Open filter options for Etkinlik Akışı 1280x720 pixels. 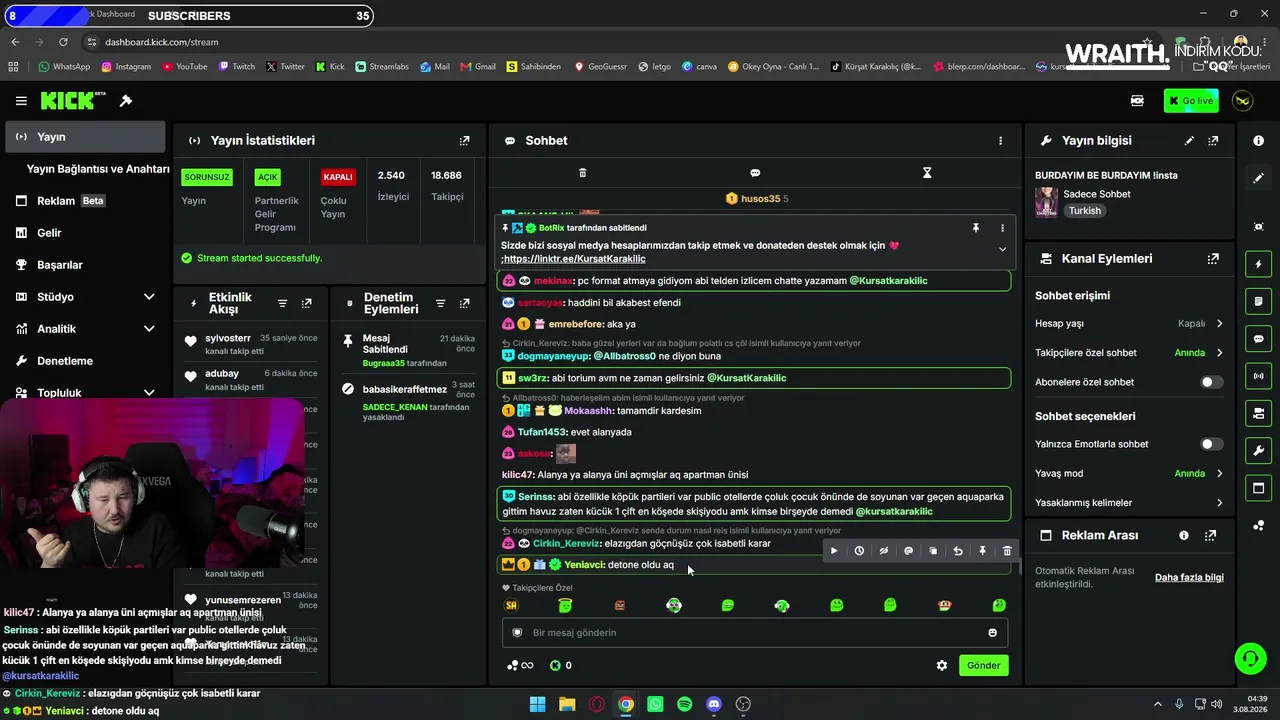[282, 304]
